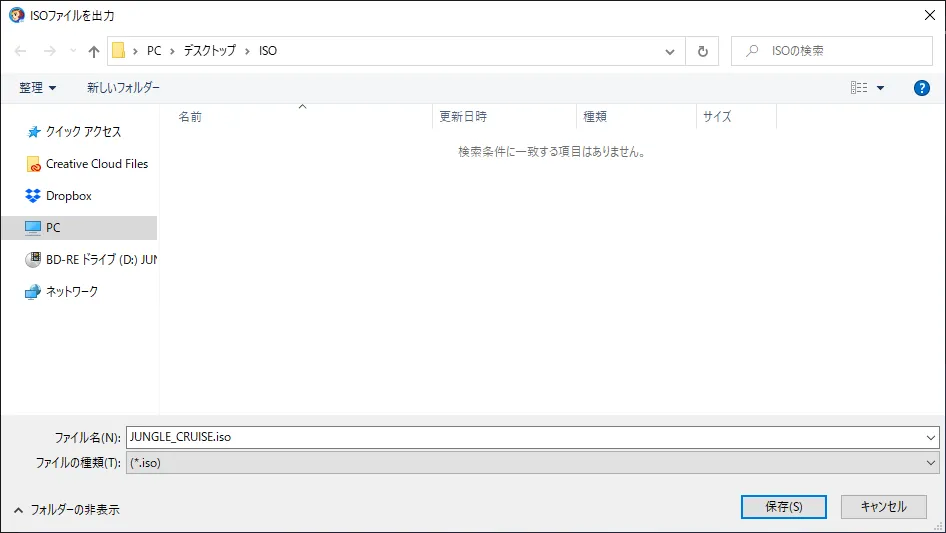Click the PC monitor icon in sidebar
The width and height of the screenshot is (946, 533).
point(33,228)
